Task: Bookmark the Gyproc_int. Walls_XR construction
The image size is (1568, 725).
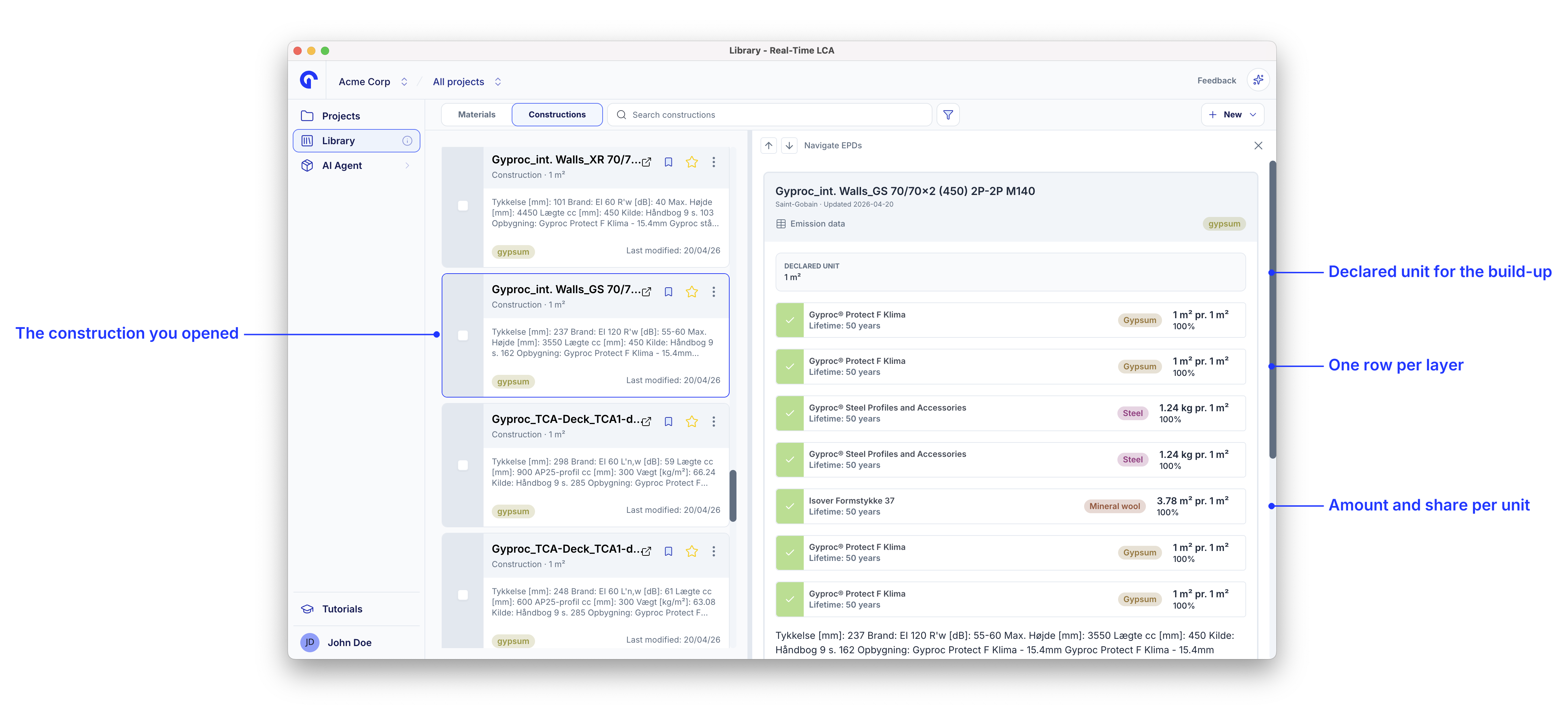Action: tap(669, 162)
